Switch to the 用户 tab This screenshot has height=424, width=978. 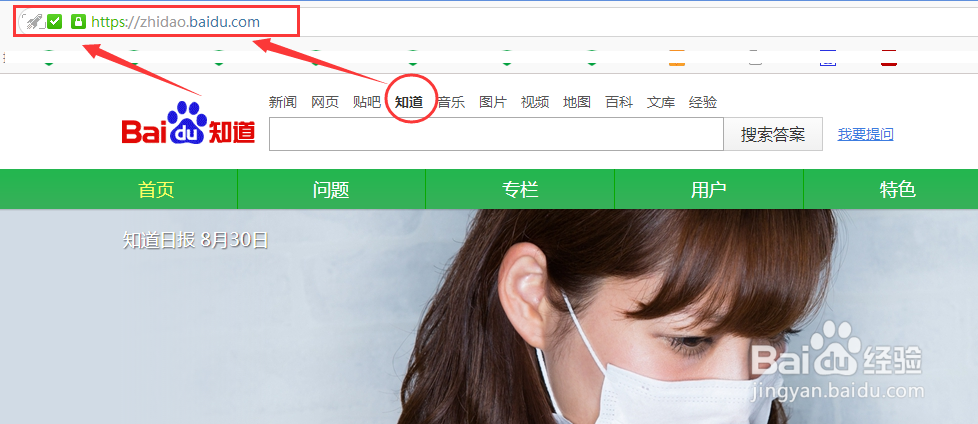click(x=709, y=190)
